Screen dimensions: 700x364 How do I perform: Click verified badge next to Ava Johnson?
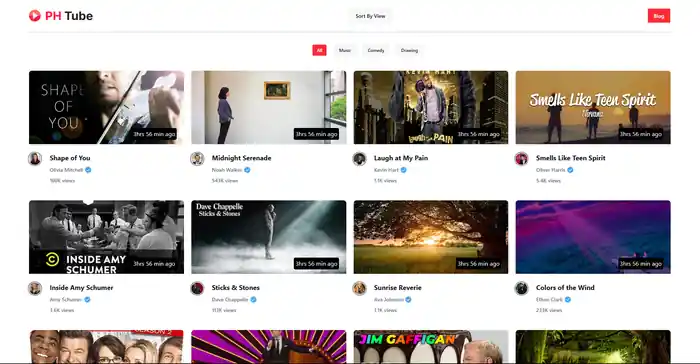pyautogui.click(x=408, y=299)
